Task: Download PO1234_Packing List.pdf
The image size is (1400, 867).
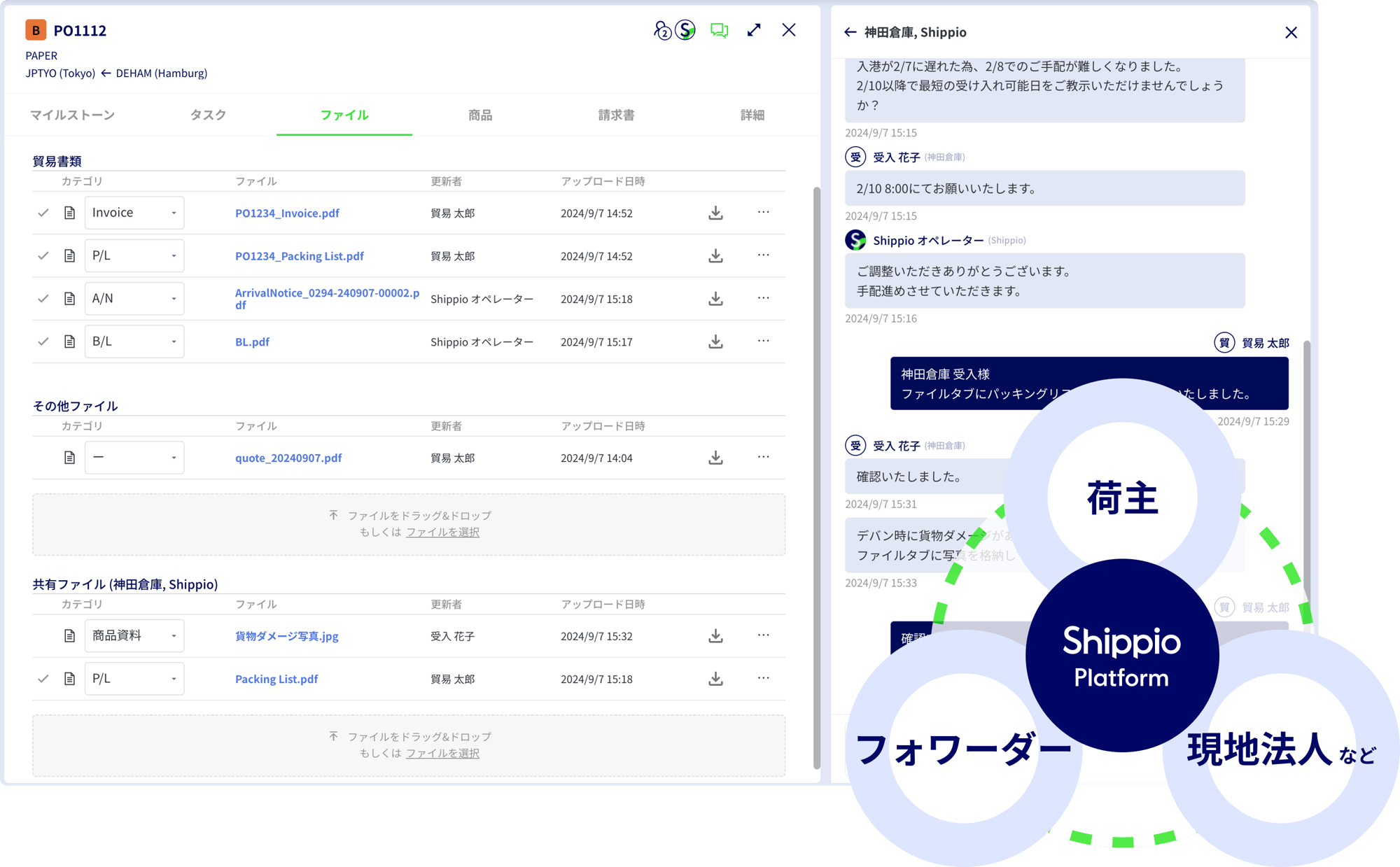Action: coord(715,256)
